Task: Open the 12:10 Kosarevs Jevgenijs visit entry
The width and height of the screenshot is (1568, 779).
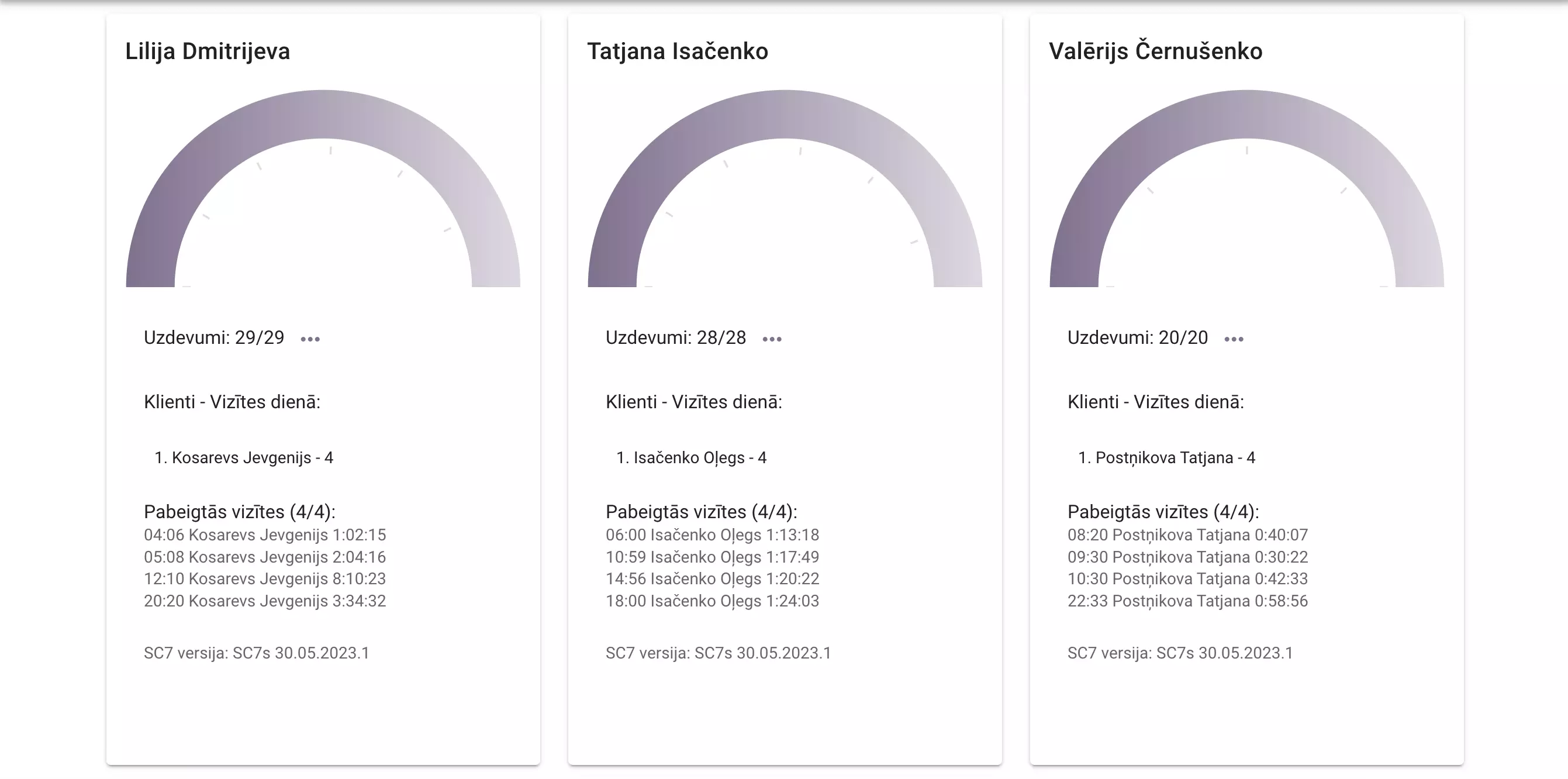Action: 265,578
